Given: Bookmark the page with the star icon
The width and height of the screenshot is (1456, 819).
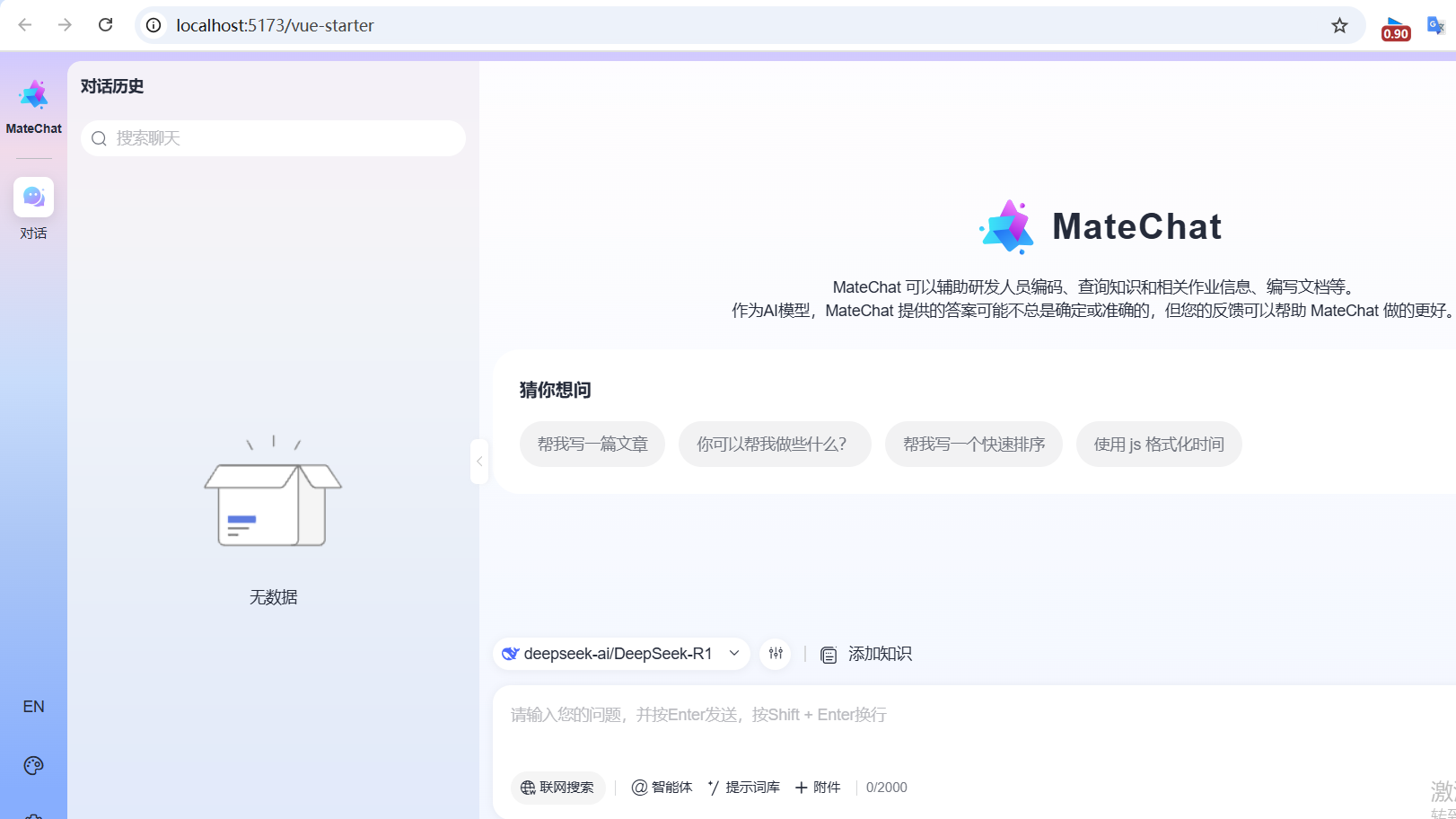Looking at the screenshot, I should click(1340, 25).
